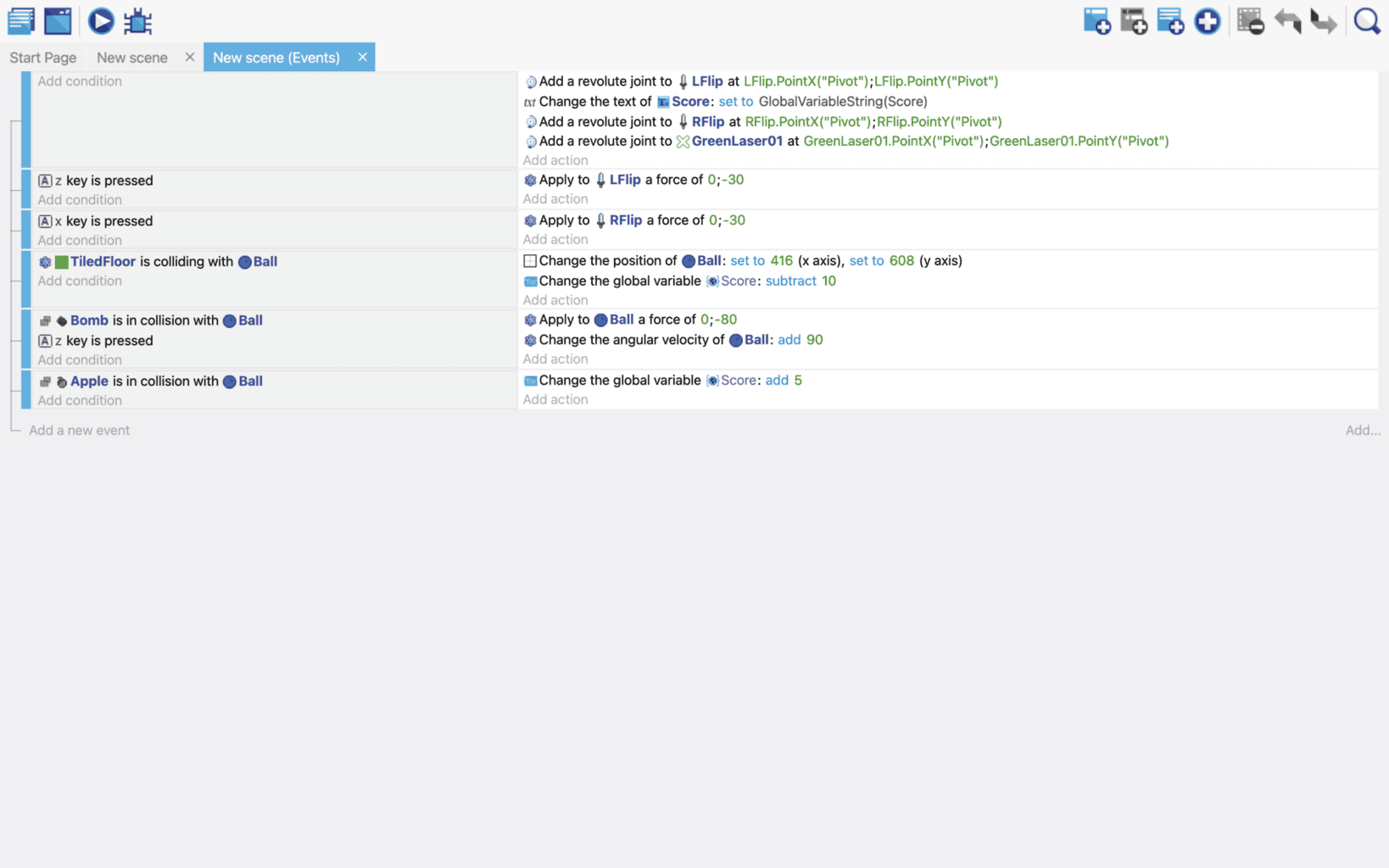1389x868 pixels.
Task: Undo the last change
Action: click(x=1287, y=21)
